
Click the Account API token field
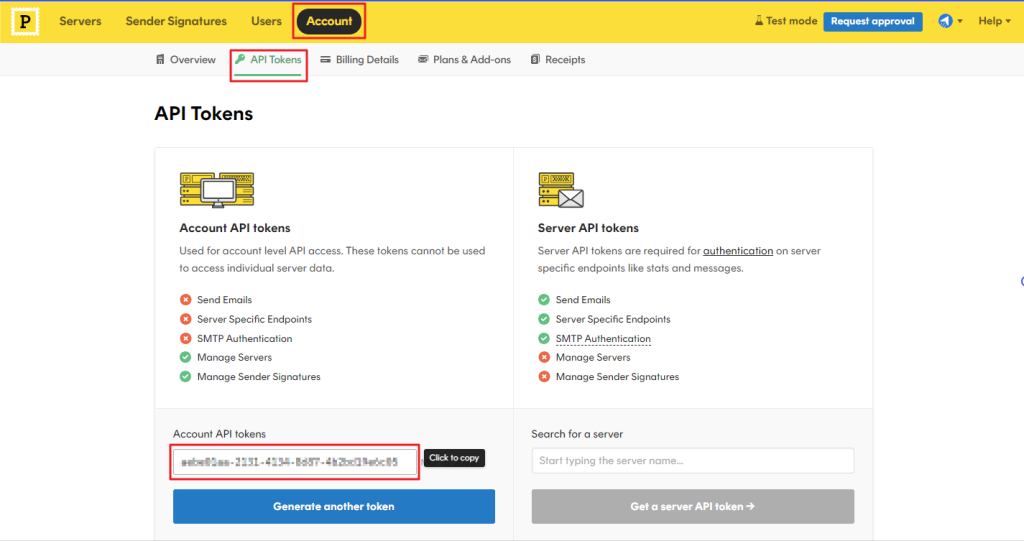pyautogui.click(x=295, y=462)
